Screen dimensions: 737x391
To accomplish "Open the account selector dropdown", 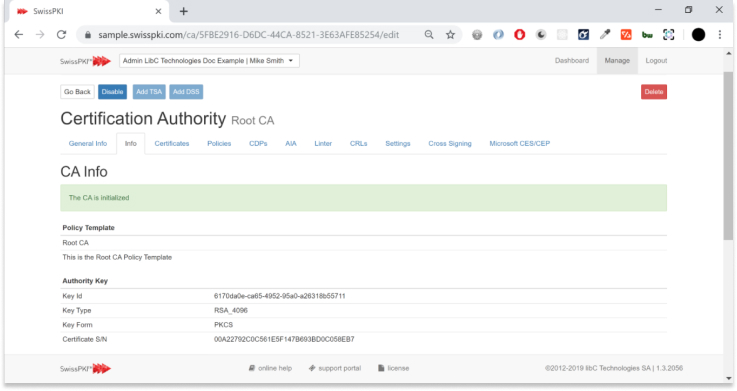I will 209,61.
